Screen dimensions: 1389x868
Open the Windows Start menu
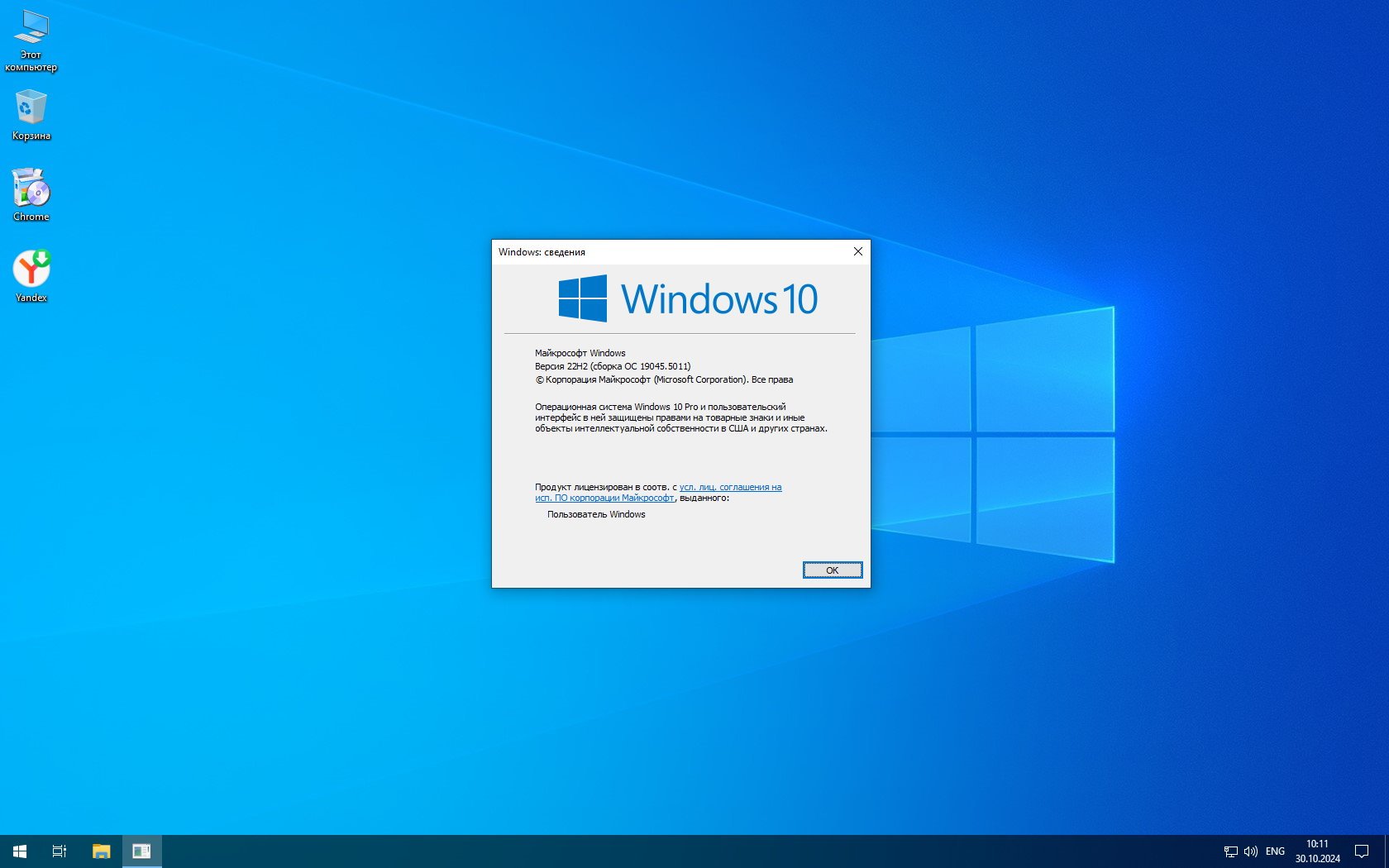(20, 851)
